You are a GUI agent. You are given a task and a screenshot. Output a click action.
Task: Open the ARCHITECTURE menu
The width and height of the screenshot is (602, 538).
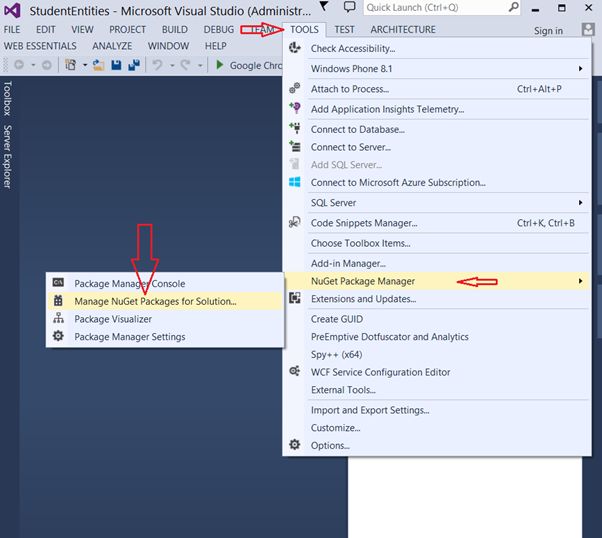pos(403,30)
